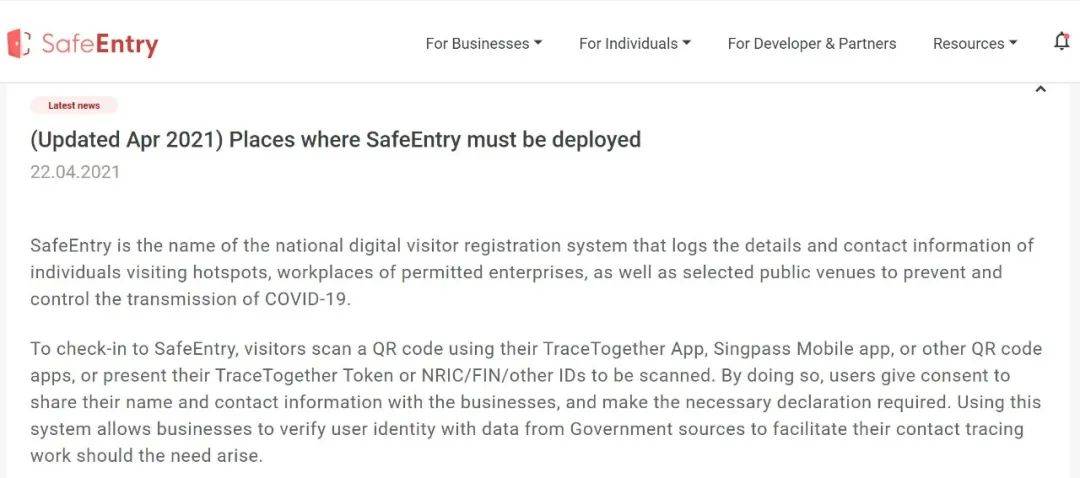Click the article date 22.04.2021
Image resolution: width=1080 pixels, height=478 pixels.
pyautogui.click(x=75, y=172)
